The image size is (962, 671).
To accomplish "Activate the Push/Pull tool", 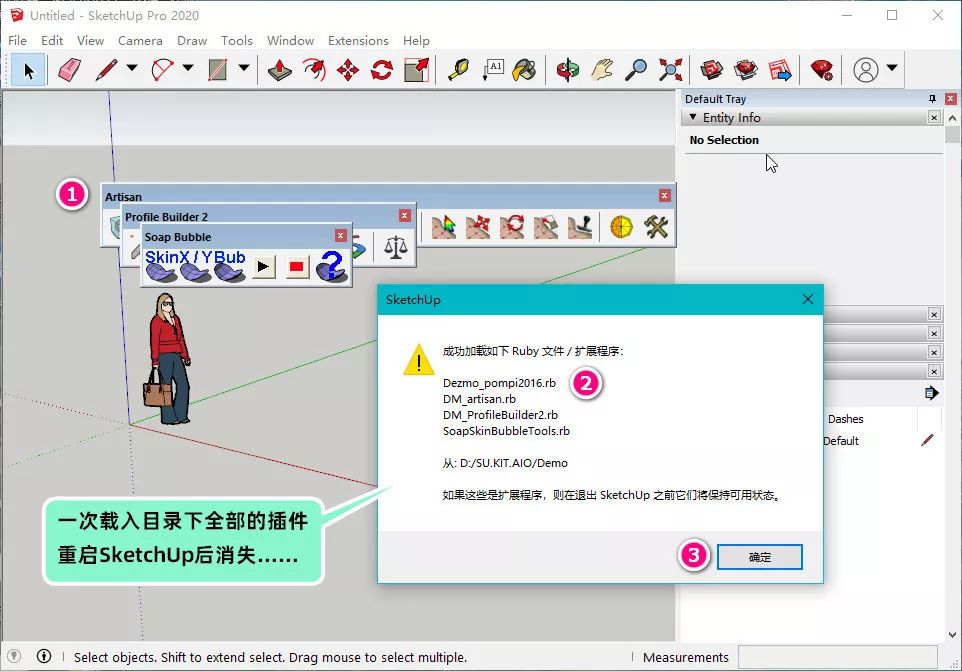I will 278,69.
